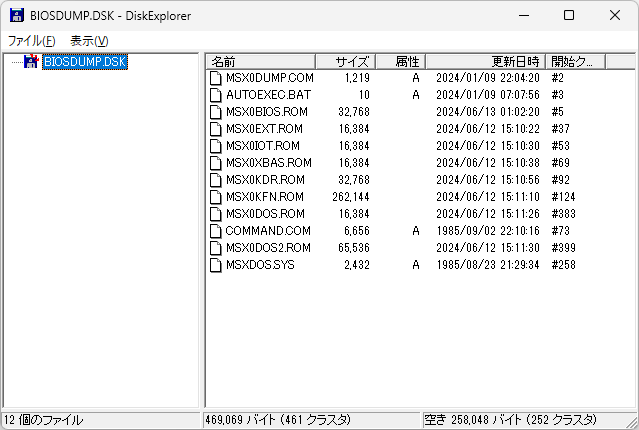Click the file icon of MSX0XBAS.ROM
The height and width of the screenshot is (430, 639).
216,163
